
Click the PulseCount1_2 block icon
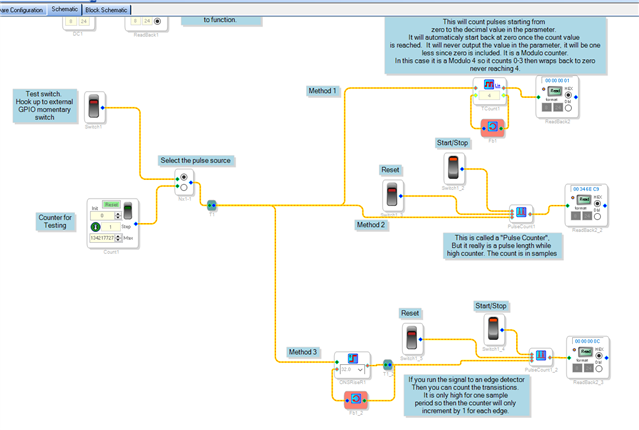tap(540, 355)
